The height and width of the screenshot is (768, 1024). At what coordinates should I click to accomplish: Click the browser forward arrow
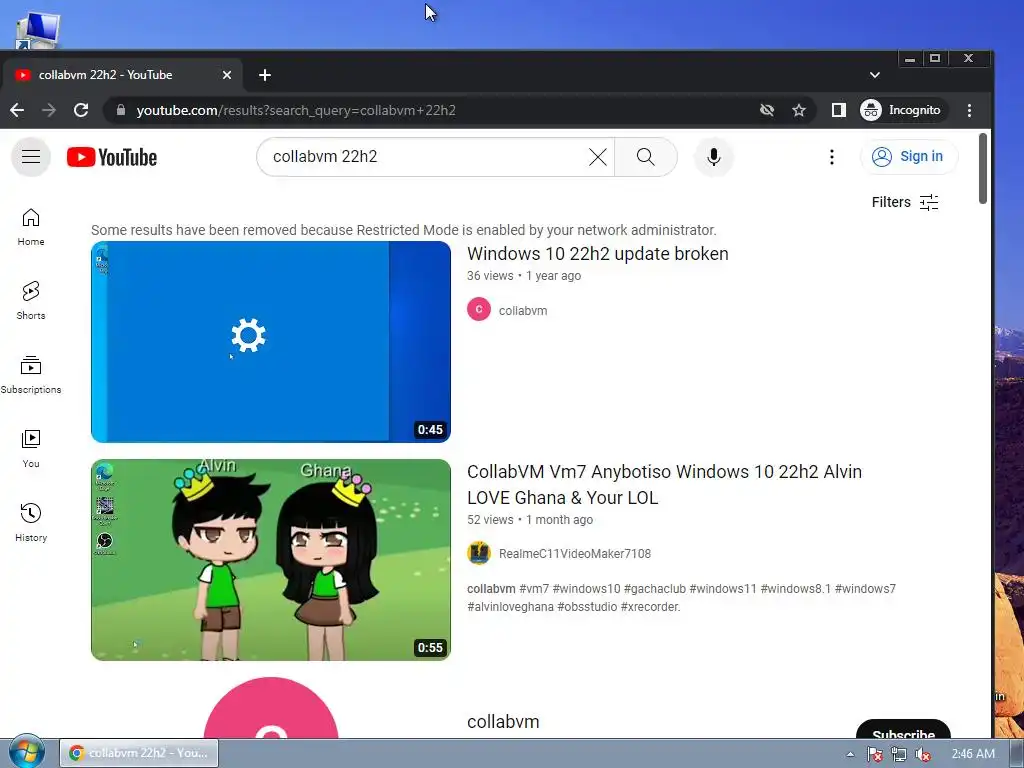49,110
